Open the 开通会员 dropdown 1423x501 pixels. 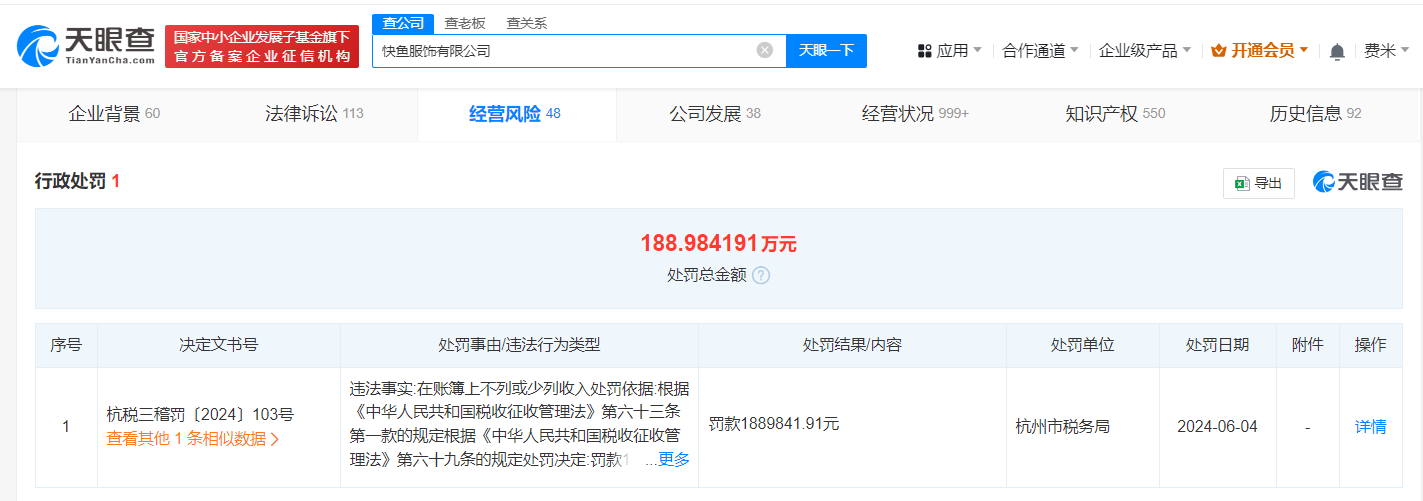[1259, 50]
